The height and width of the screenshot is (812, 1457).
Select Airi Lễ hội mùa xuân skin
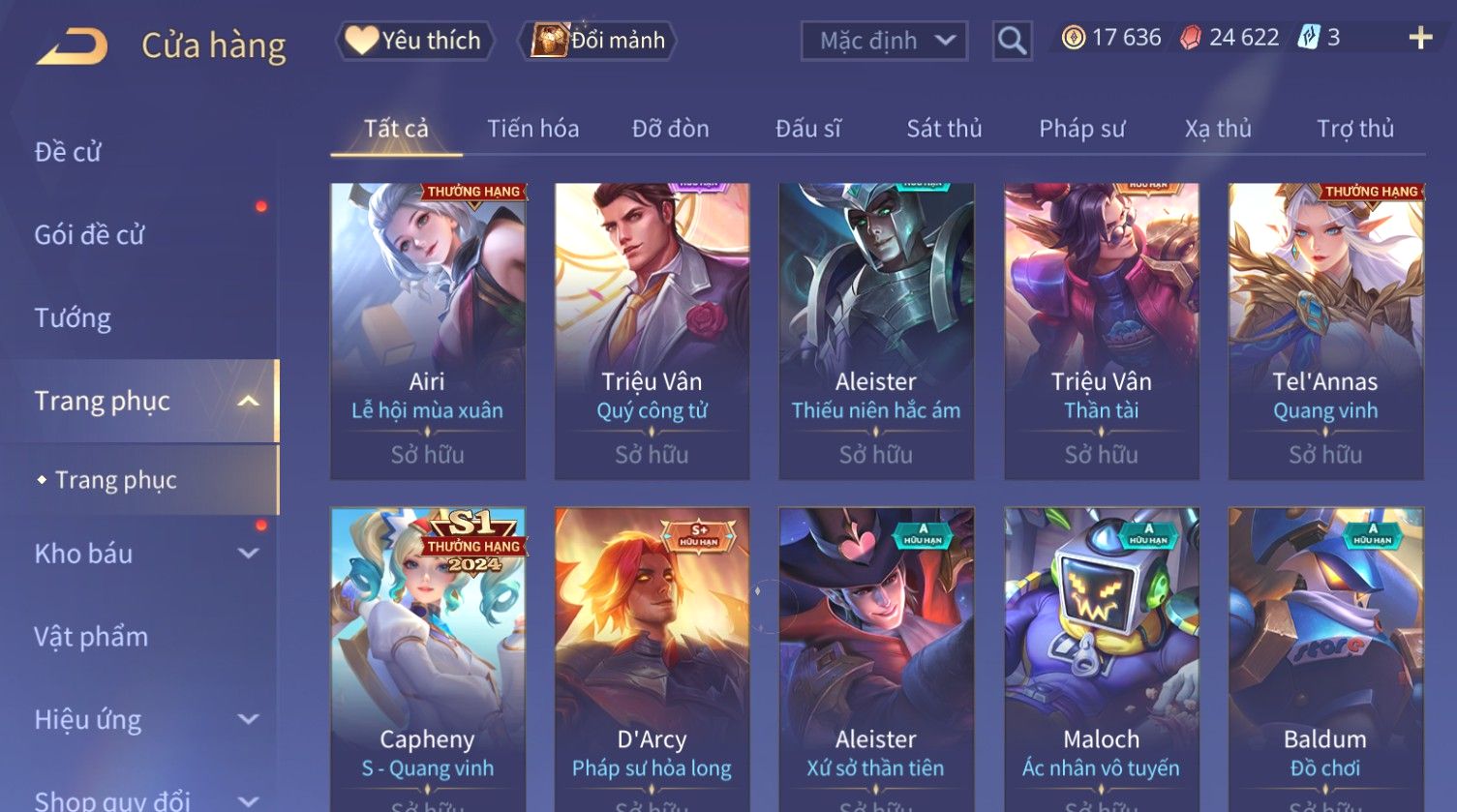click(x=427, y=331)
